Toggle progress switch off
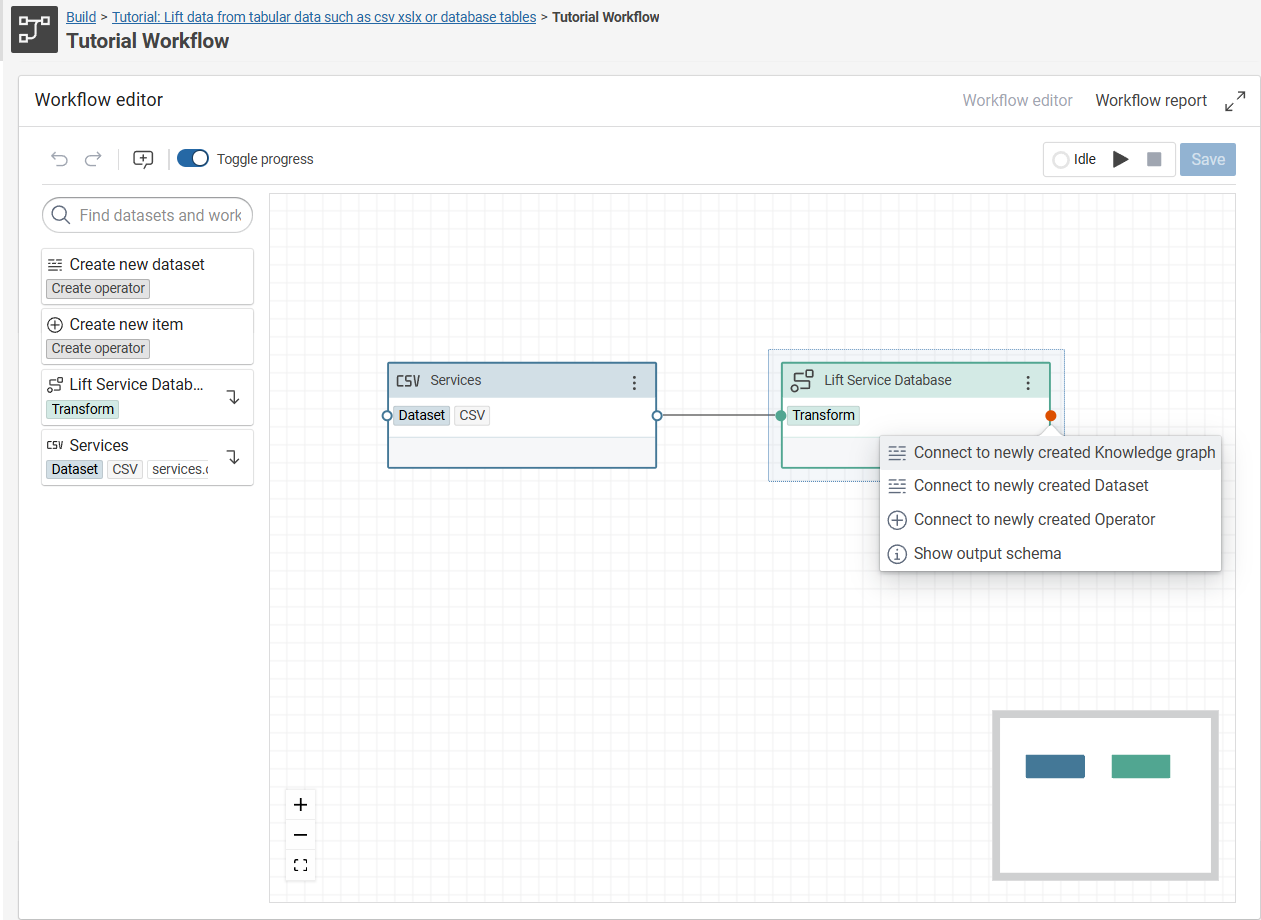Image resolution: width=1261 pixels, height=920 pixels. click(x=193, y=159)
